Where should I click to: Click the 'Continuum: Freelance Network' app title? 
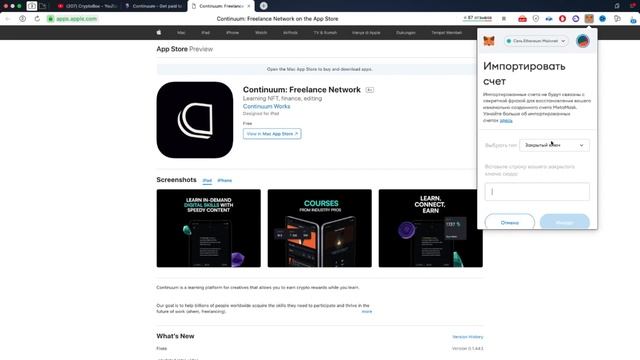point(302,89)
